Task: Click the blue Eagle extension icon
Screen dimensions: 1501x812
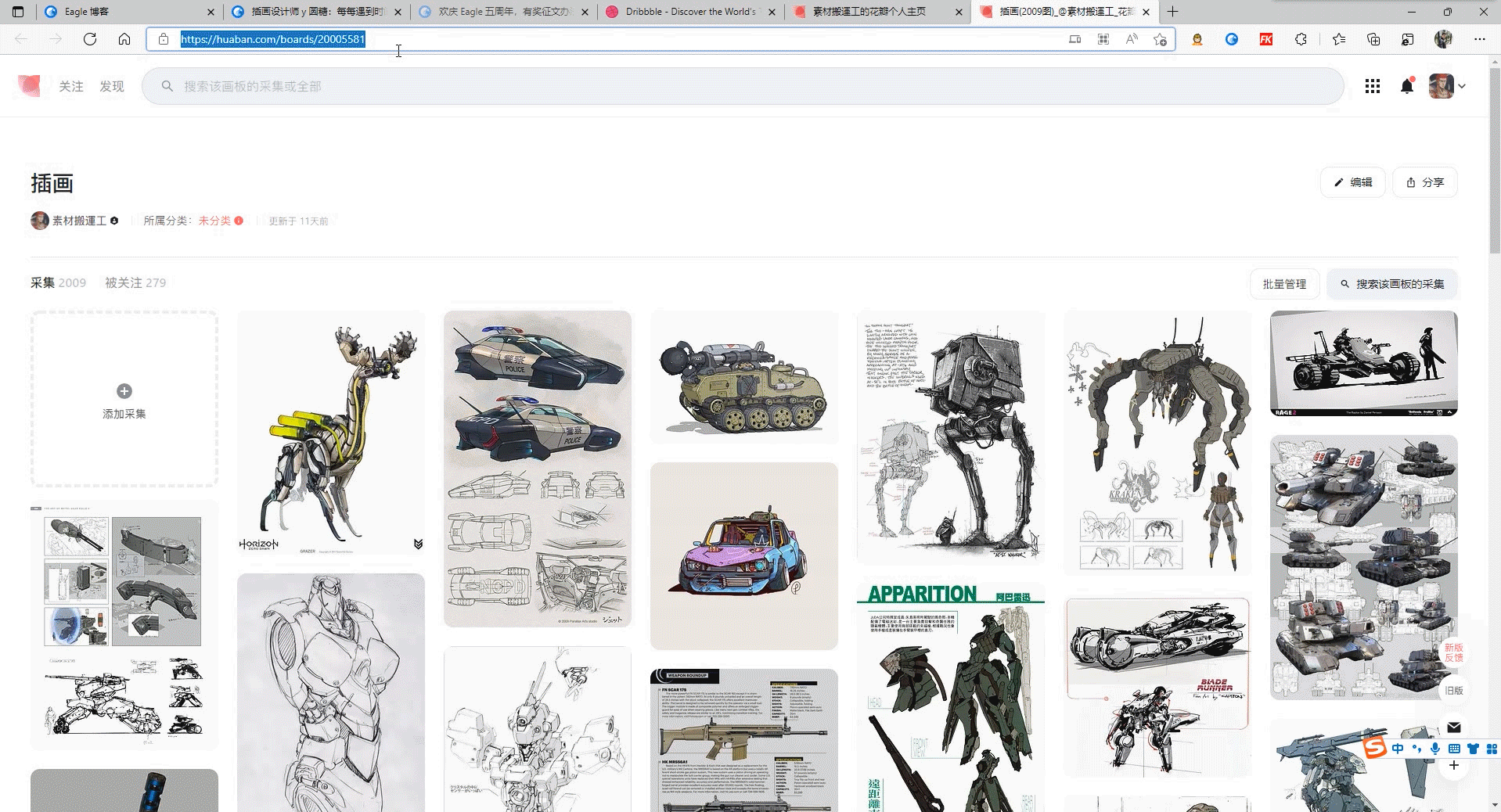Action: click(1232, 39)
